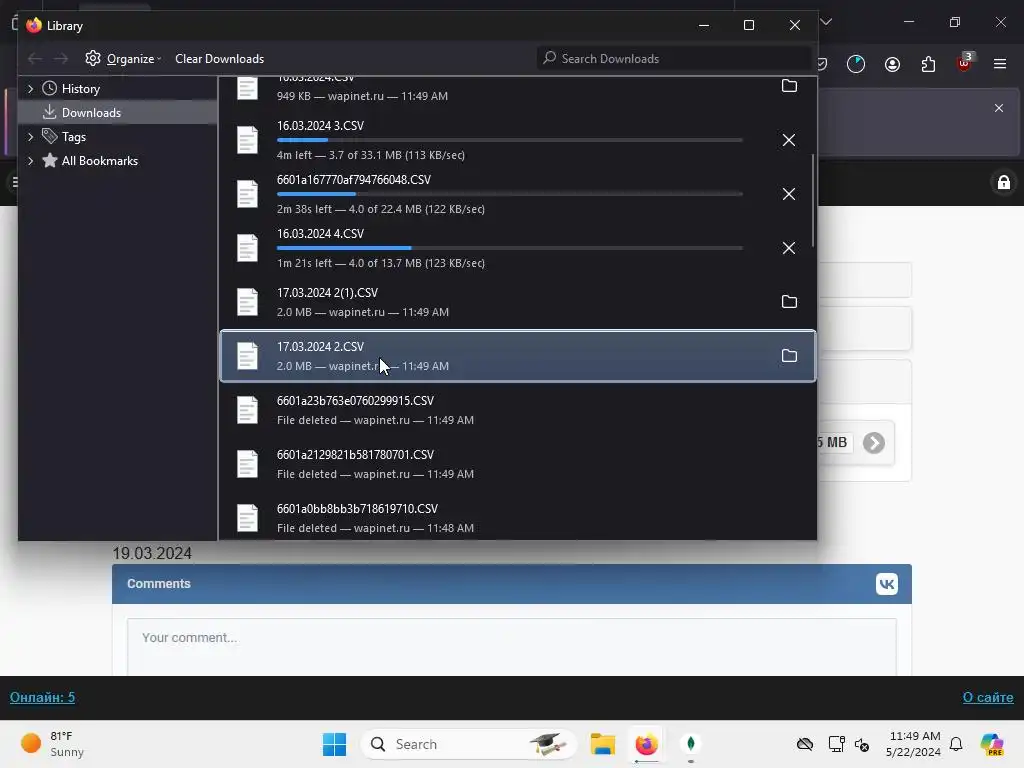Viewport: 1024px width, 768px height.
Task: Open Firefox application menu hamburger
Action: pos(1000,64)
